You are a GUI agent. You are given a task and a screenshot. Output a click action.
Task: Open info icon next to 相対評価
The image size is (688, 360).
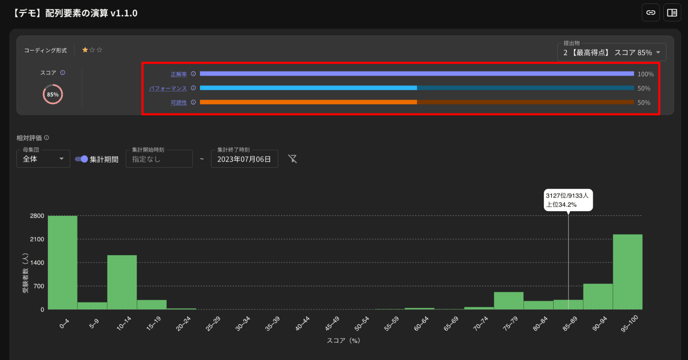pos(47,138)
